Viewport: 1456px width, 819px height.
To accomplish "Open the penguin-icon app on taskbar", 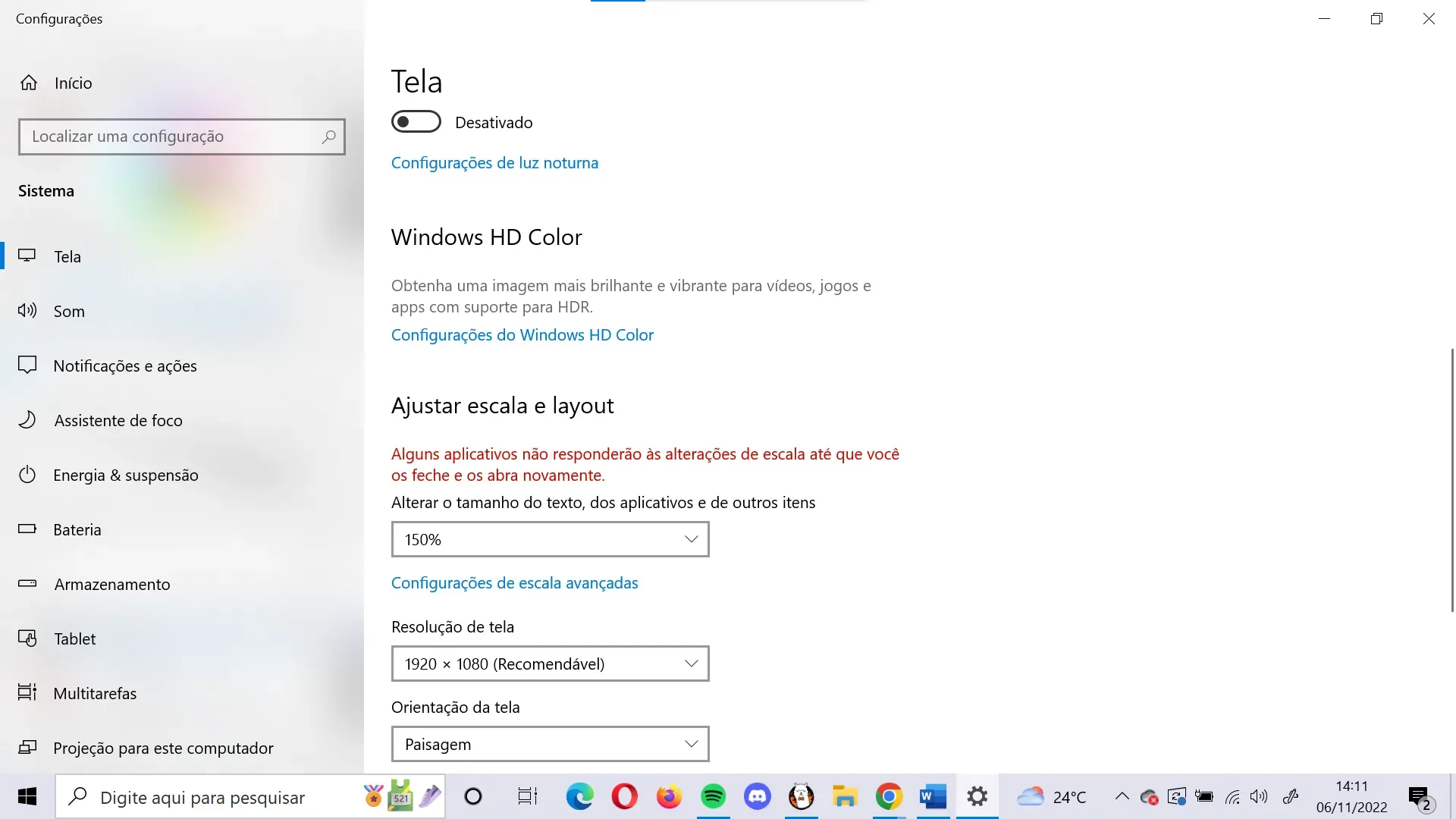I will pos(801,797).
